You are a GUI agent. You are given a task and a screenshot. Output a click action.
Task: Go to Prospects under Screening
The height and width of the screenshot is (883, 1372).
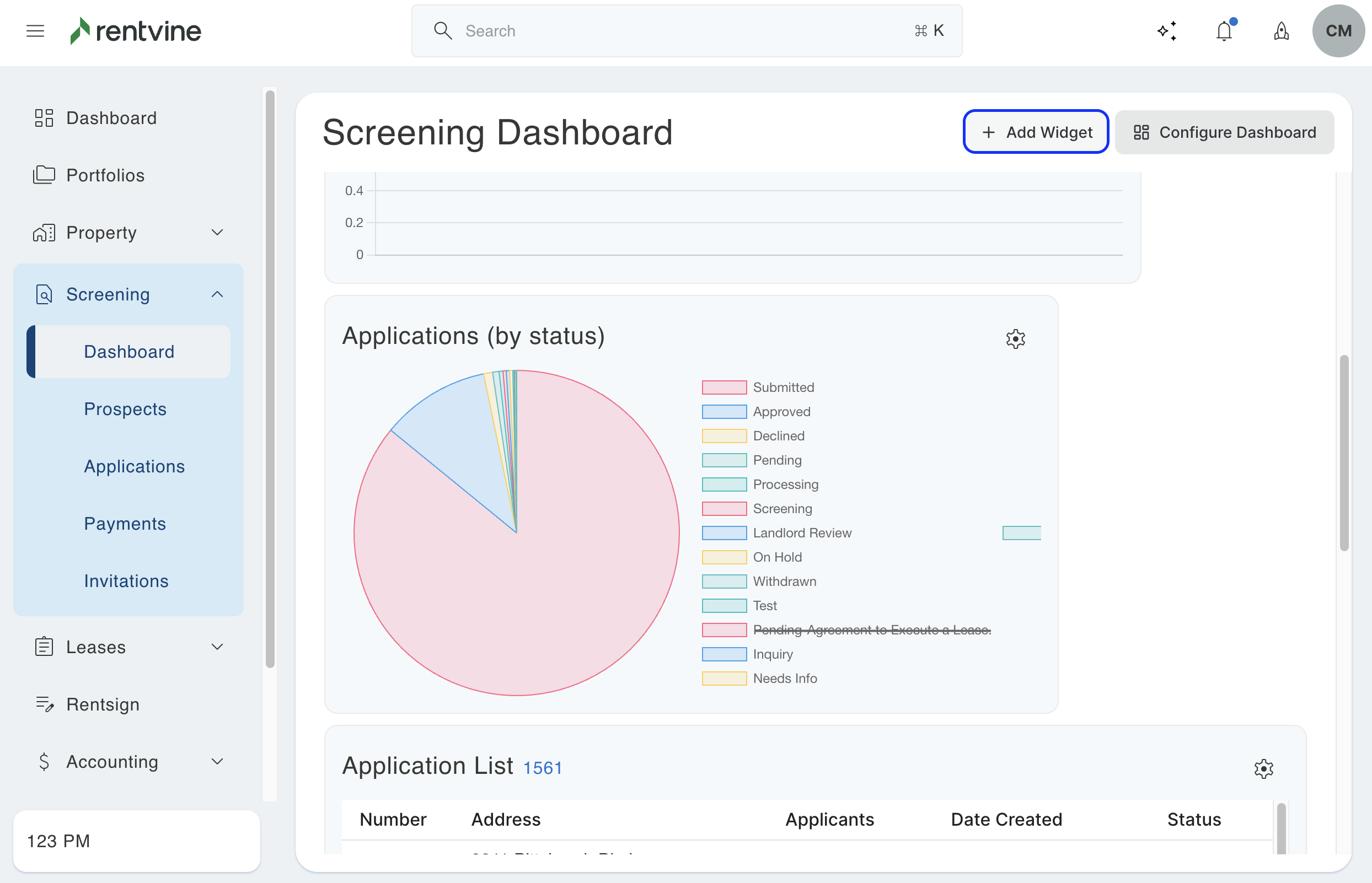pyautogui.click(x=125, y=410)
